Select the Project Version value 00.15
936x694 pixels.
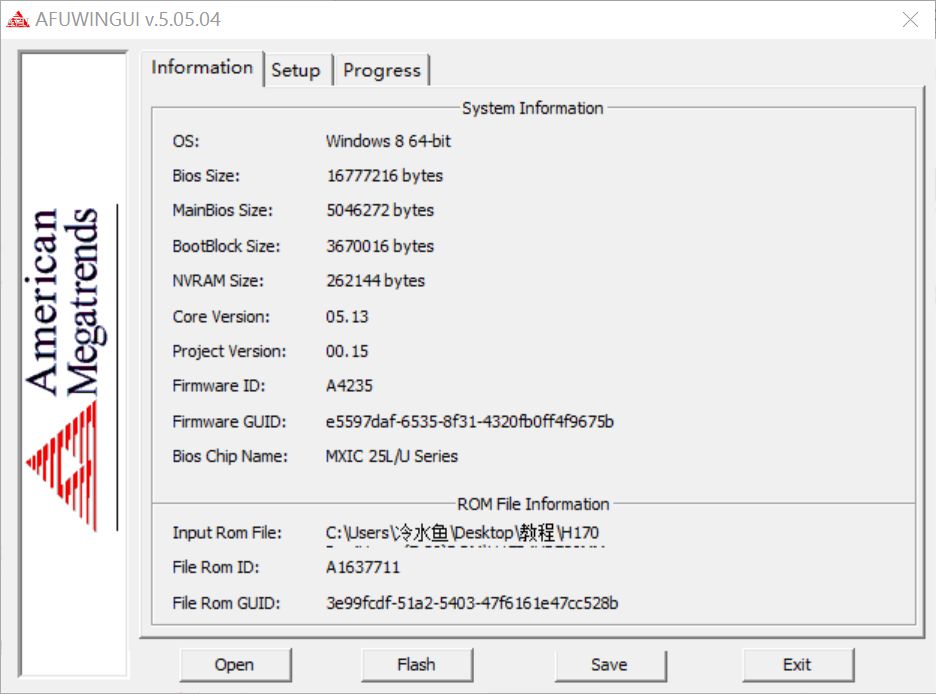347,351
